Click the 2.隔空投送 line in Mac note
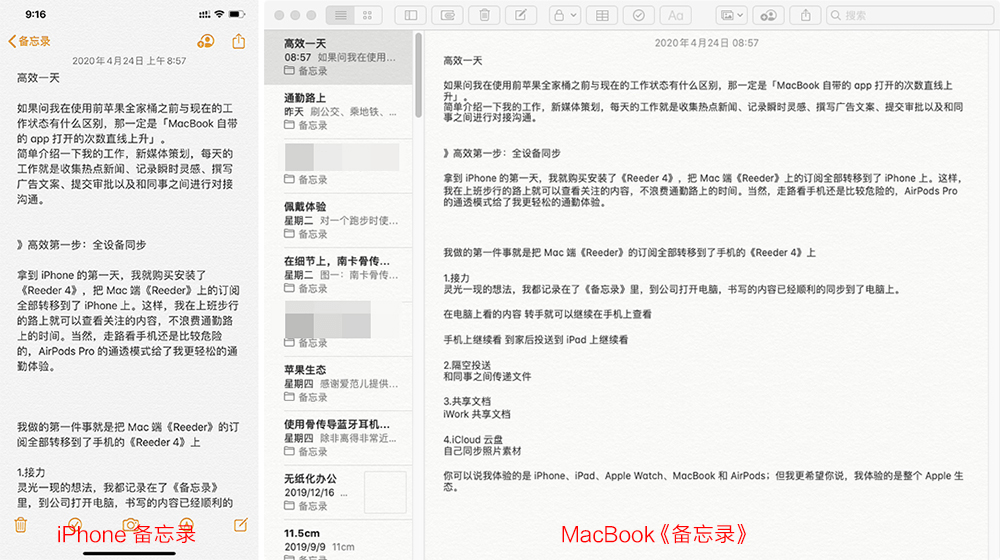The width and height of the screenshot is (1000, 560). [x=467, y=365]
